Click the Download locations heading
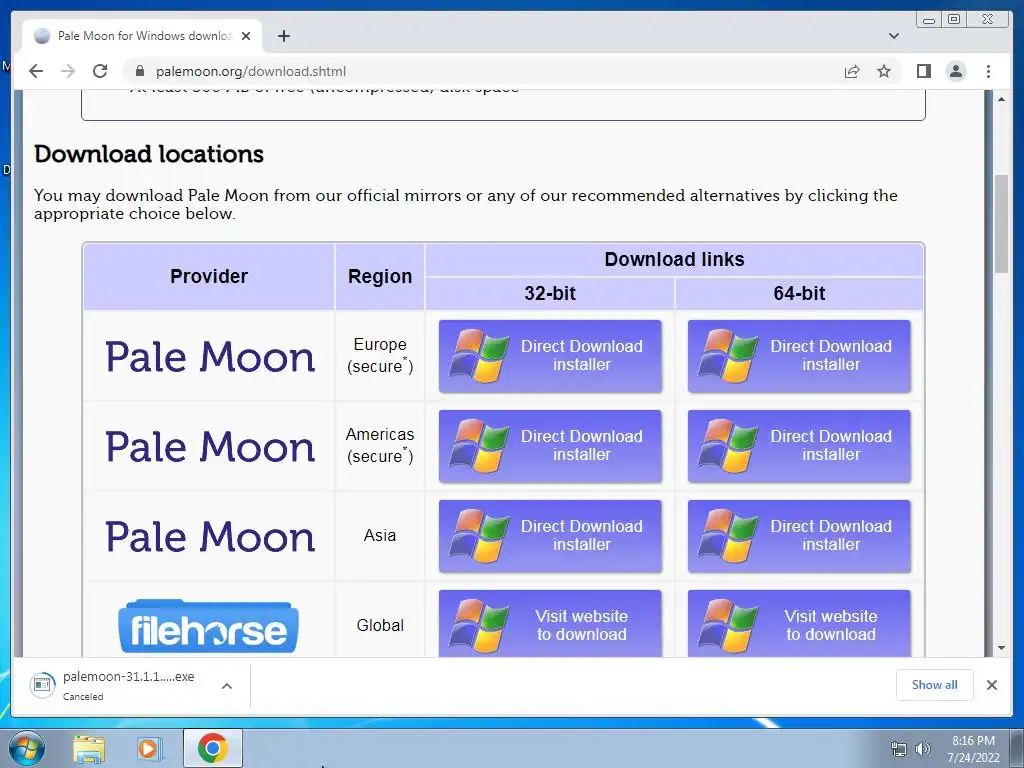 click(x=149, y=154)
